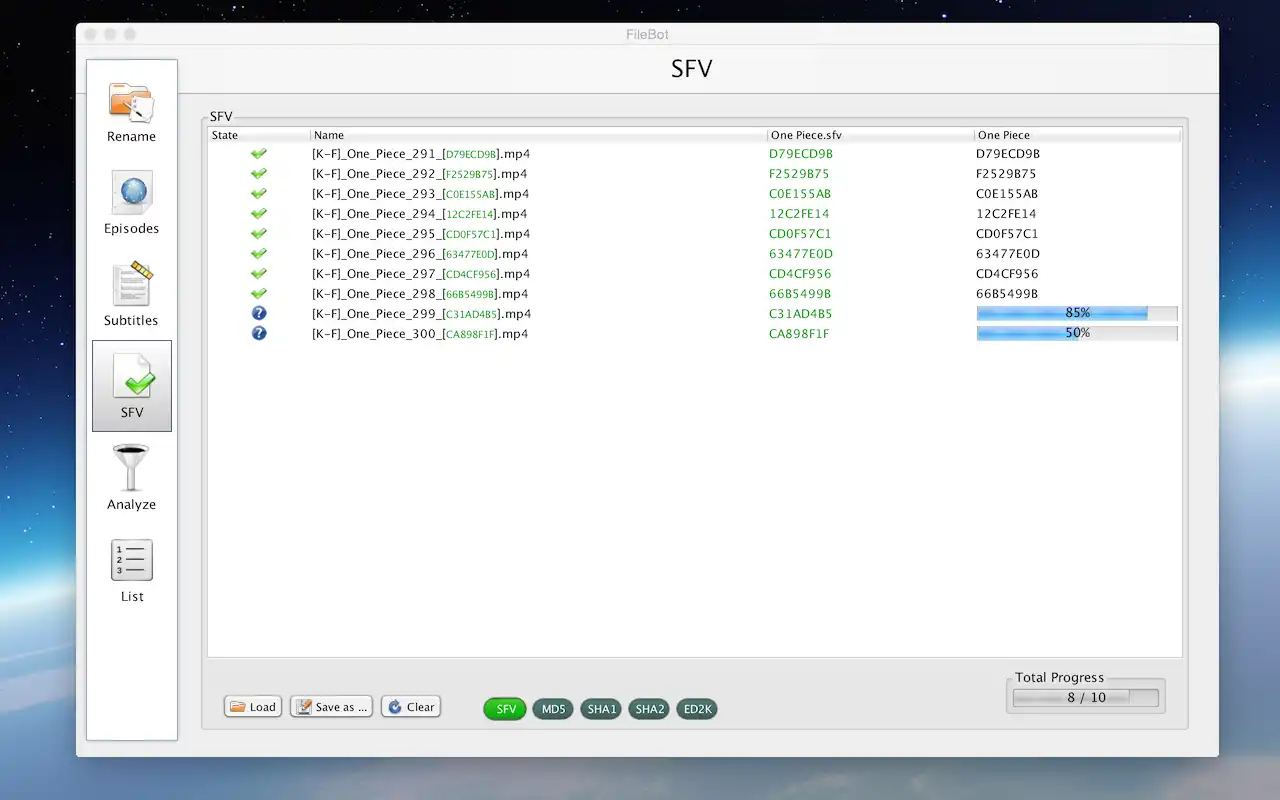Sort by the Name column header

click(539, 135)
